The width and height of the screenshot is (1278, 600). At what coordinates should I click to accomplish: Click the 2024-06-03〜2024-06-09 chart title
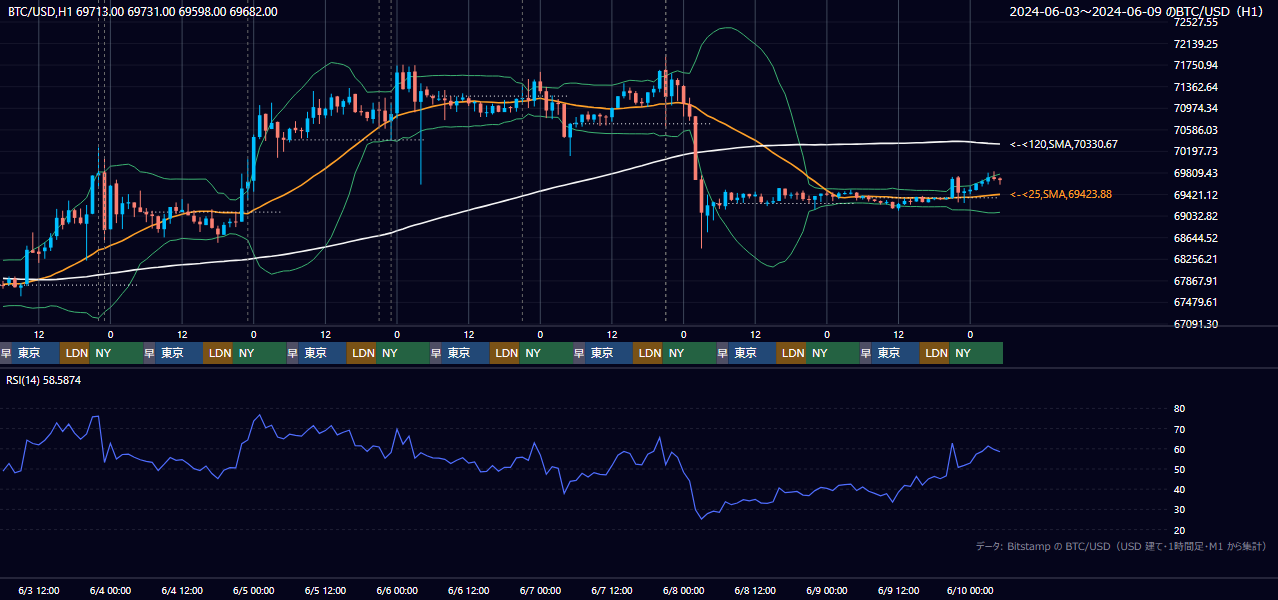(1137, 12)
